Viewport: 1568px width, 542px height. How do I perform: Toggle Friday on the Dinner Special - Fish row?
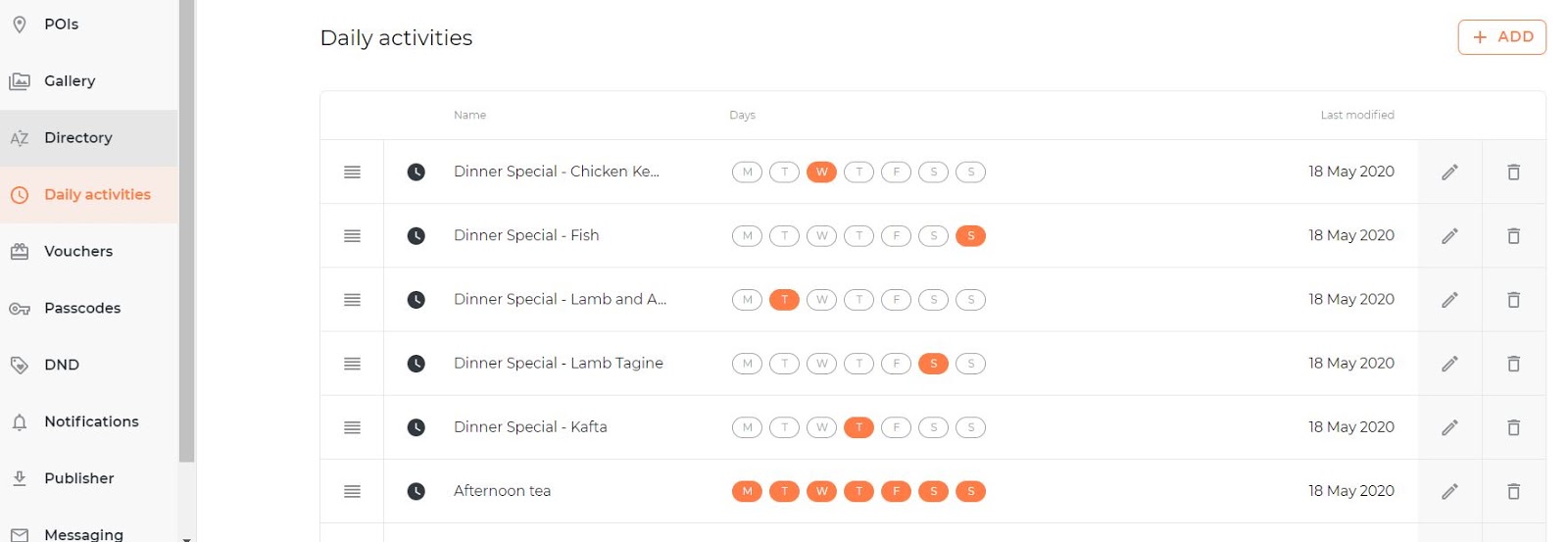tap(896, 236)
